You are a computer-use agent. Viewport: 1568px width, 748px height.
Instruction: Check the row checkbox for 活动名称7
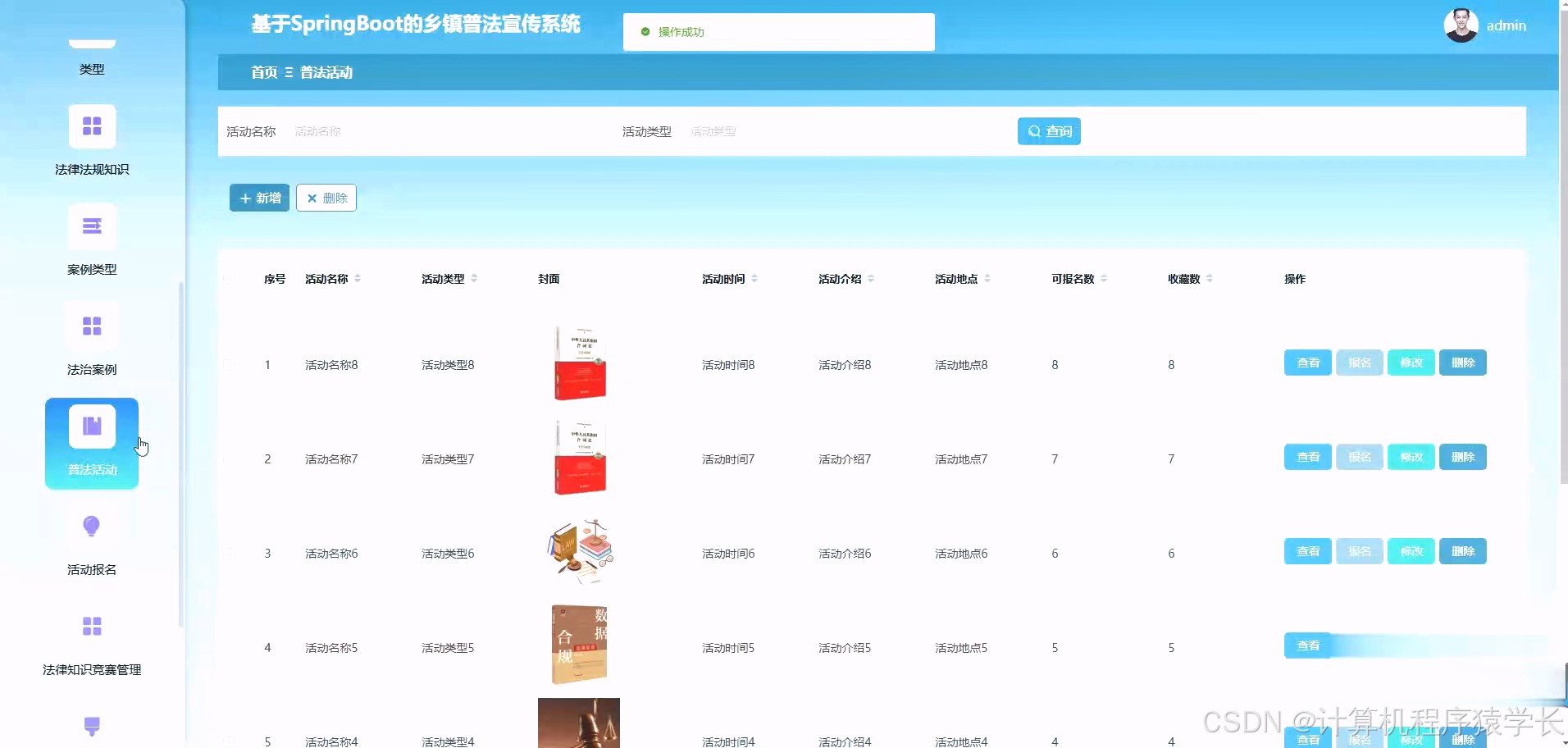[230, 458]
